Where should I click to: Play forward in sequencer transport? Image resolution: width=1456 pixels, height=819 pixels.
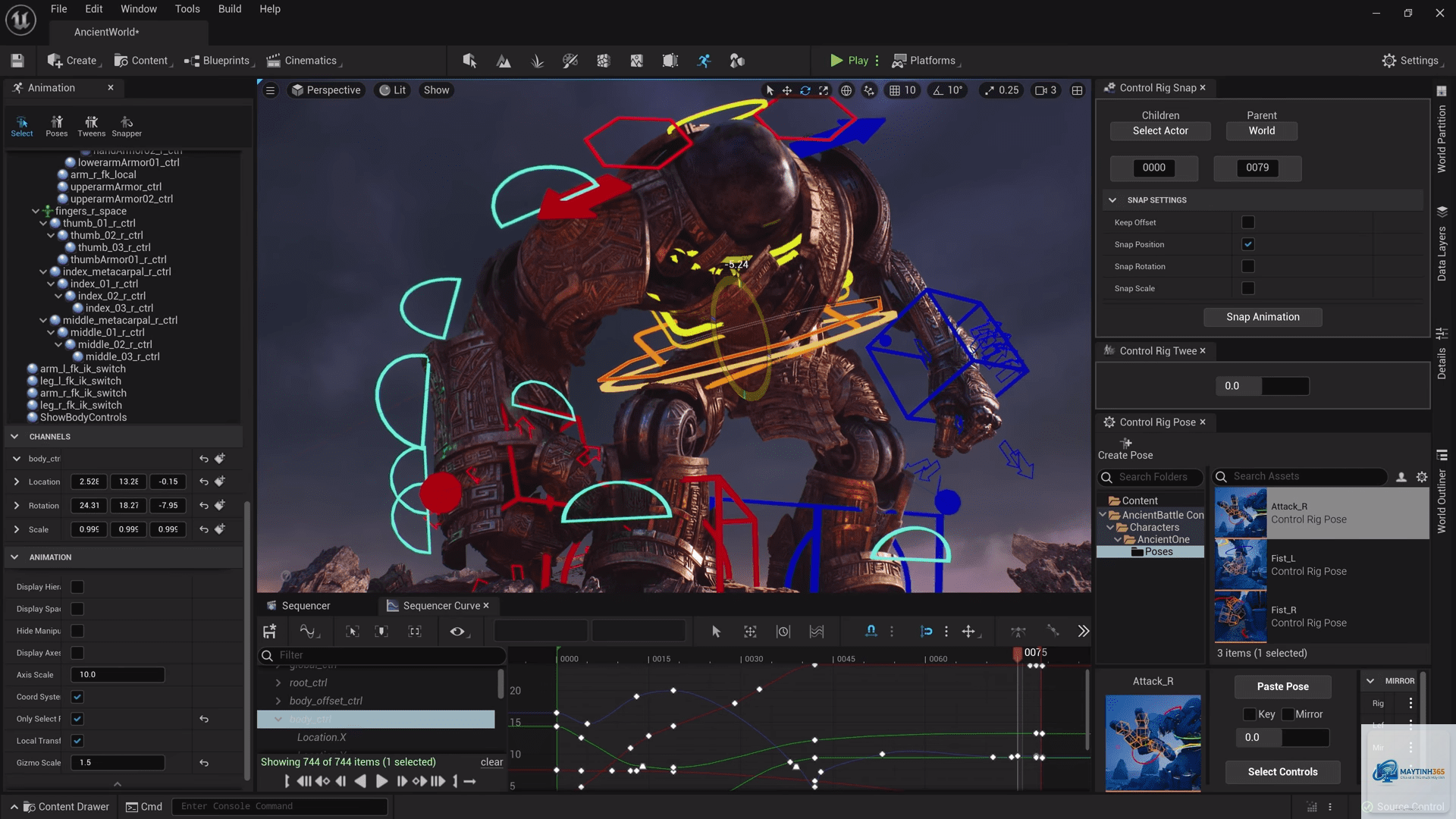click(381, 781)
